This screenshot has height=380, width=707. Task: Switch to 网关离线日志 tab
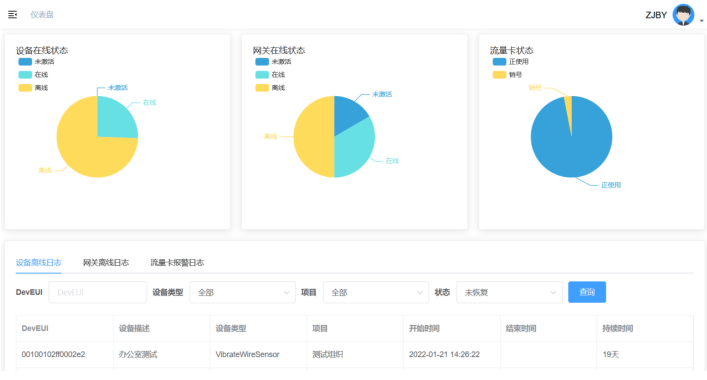(106, 262)
